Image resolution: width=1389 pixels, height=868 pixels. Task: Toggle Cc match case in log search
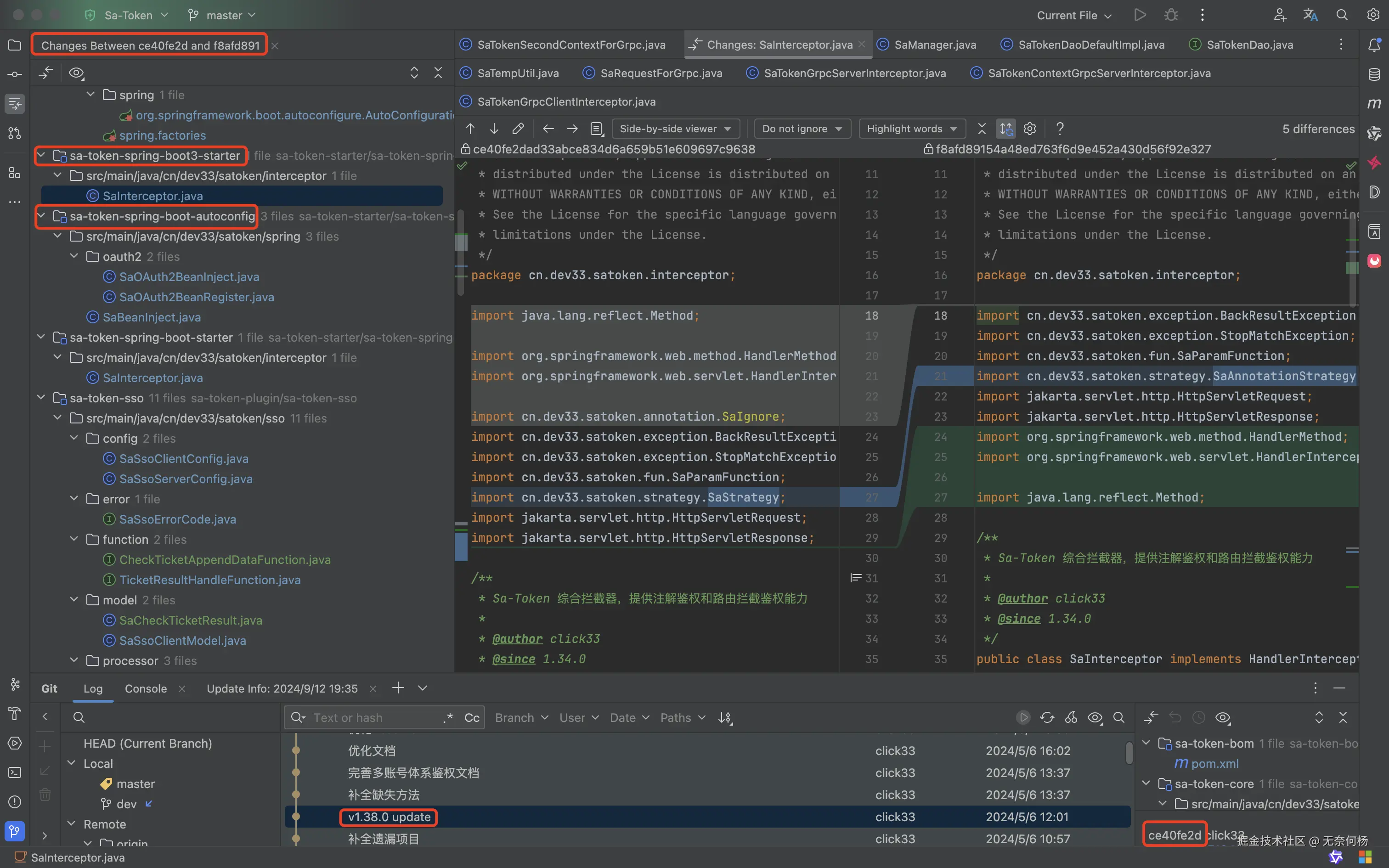[x=472, y=717]
